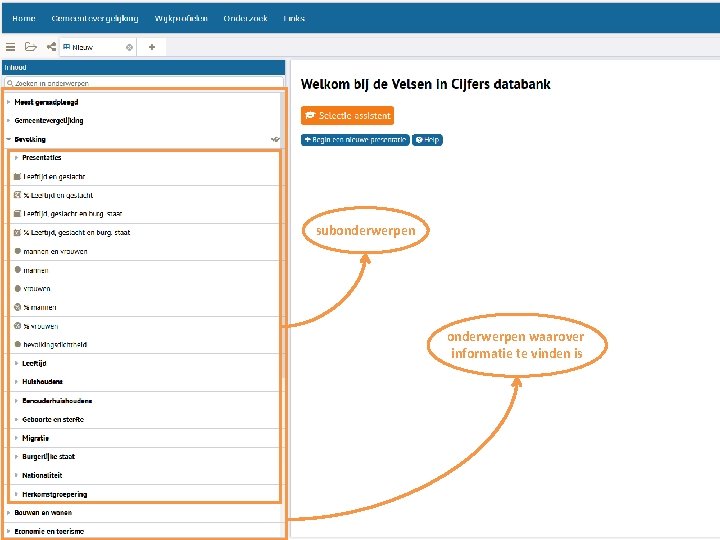Click the share icon in toolbar
Image resolution: width=720 pixels, height=540 pixels.
(51, 47)
